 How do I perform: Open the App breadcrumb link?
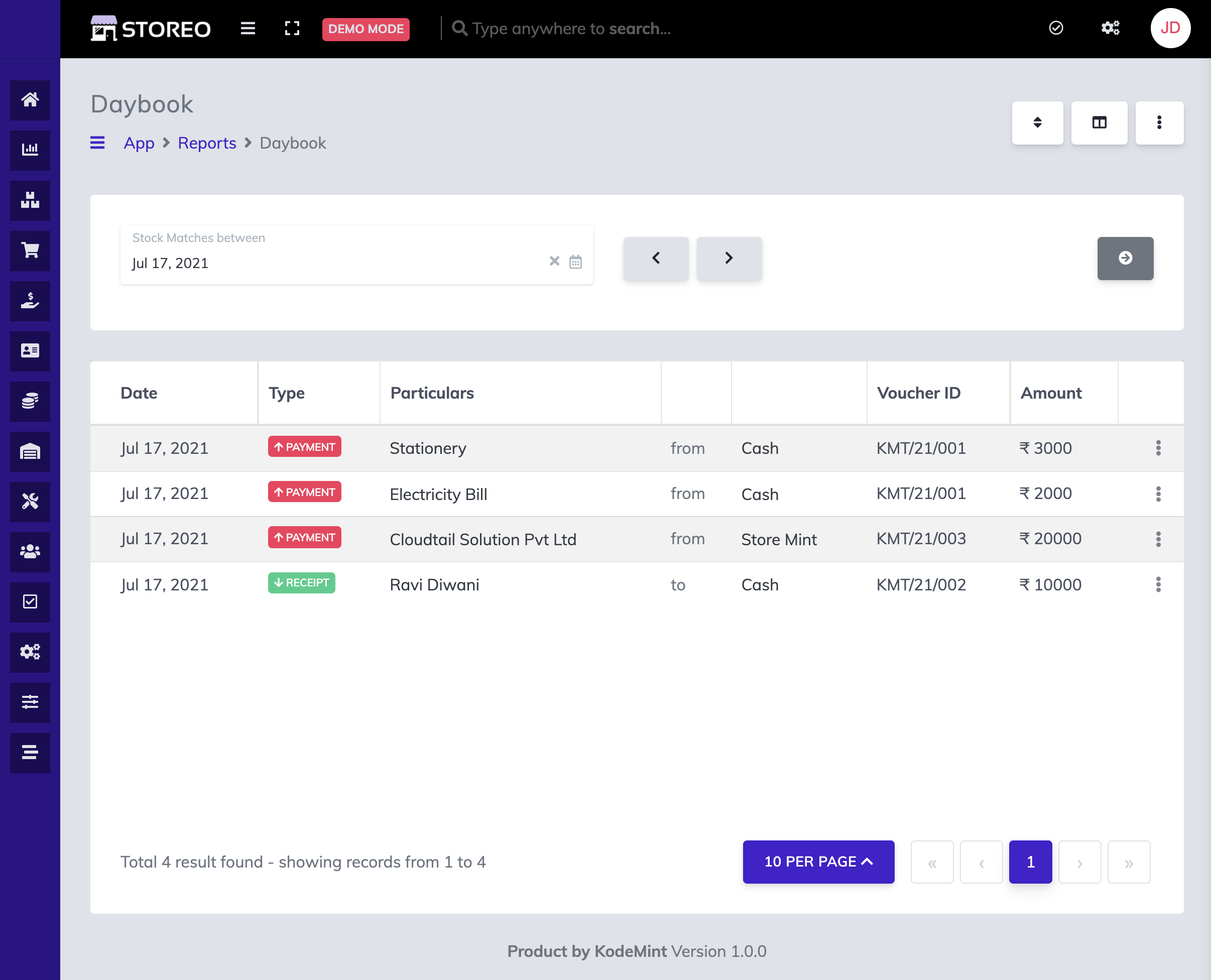click(x=139, y=144)
